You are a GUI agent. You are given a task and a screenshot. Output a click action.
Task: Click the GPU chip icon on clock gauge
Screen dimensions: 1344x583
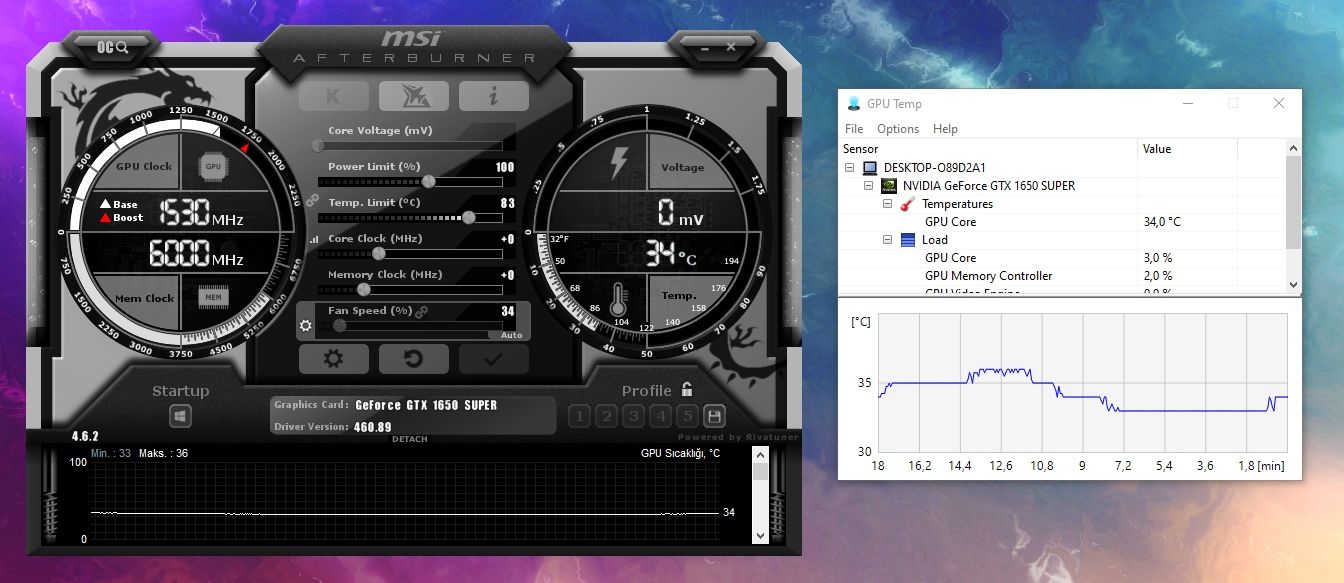point(213,166)
